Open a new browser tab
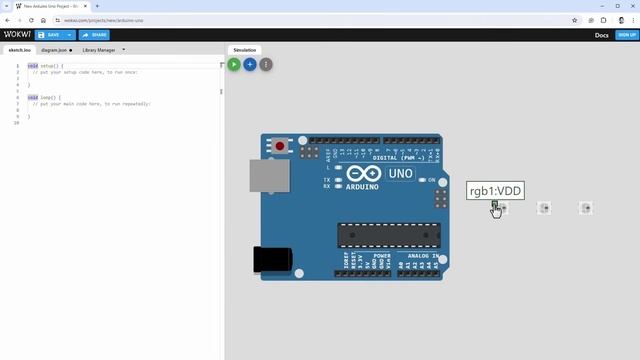 pos(97,6)
